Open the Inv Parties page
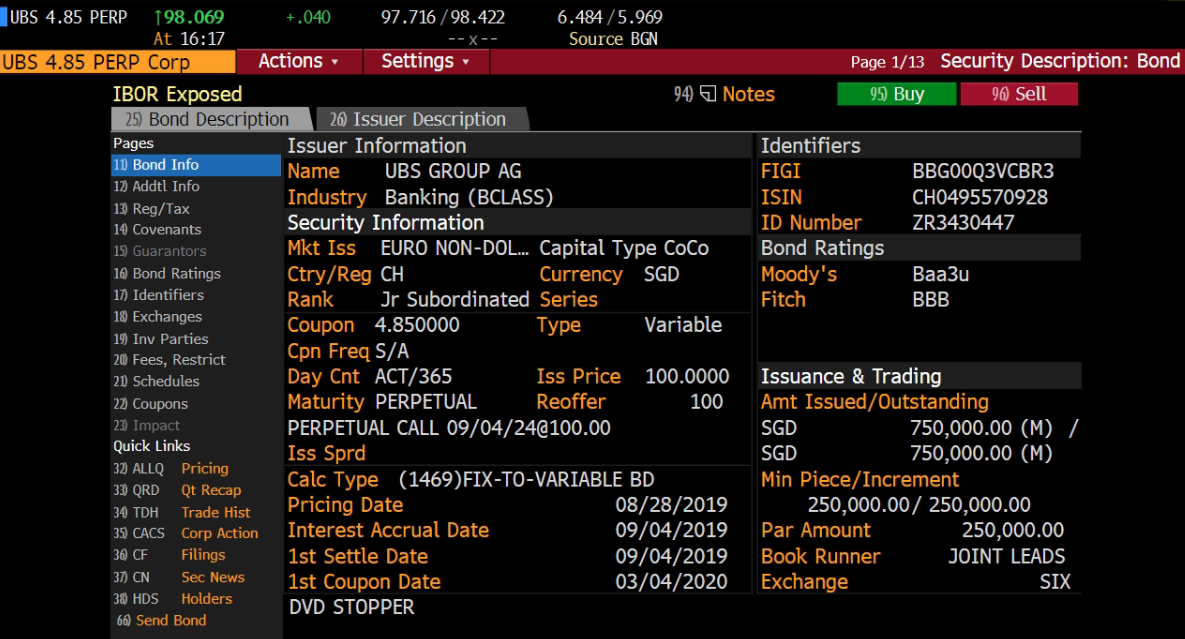Screen dimensions: 1185x639 click(161, 339)
